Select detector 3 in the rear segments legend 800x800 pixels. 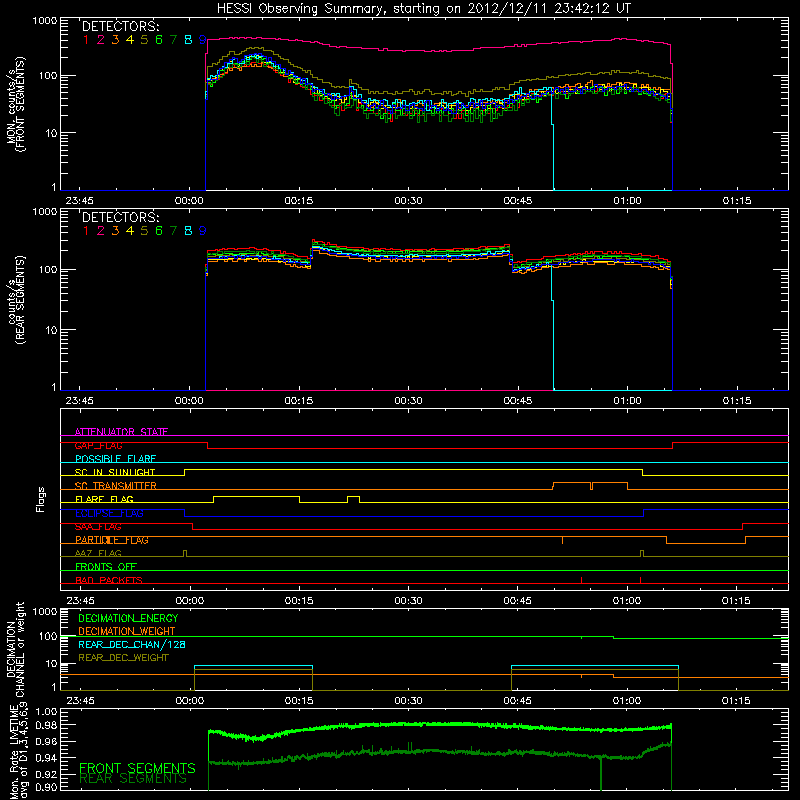(x=115, y=231)
